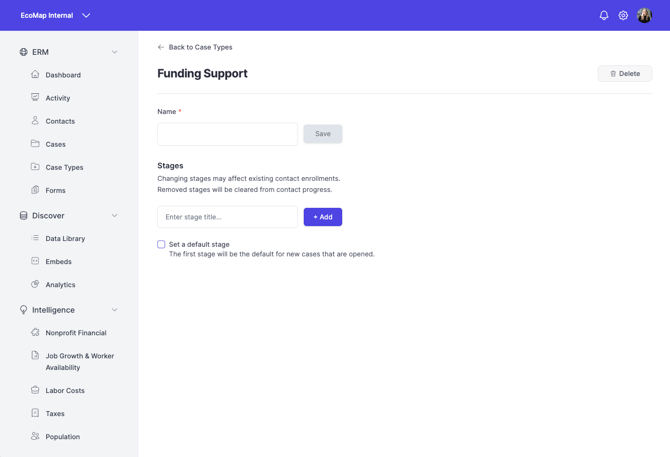The height and width of the screenshot is (457, 670).
Task: Click the Save button
Action: click(323, 134)
